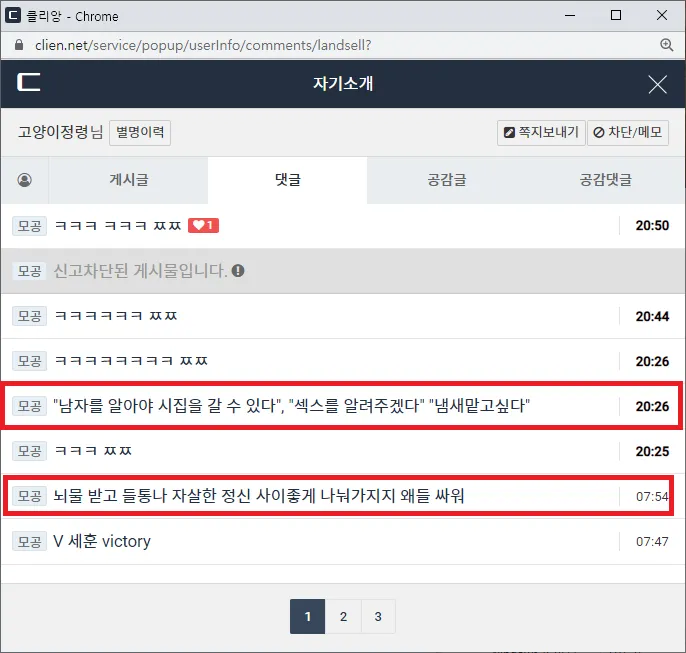Open comment 'ㅋㅋㅋㅋㅋㅋ ㅉㅉ' at 20:44
Screen dimensions: 686x653
tap(116, 316)
